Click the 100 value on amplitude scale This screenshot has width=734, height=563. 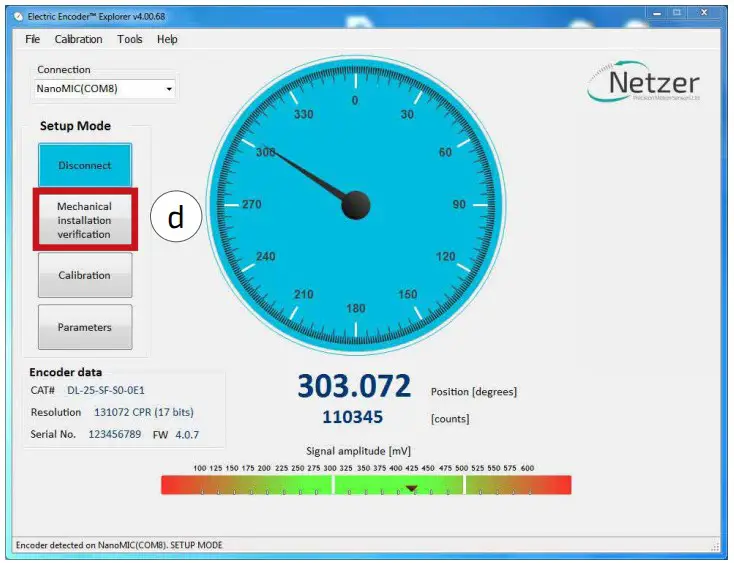(x=199, y=468)
